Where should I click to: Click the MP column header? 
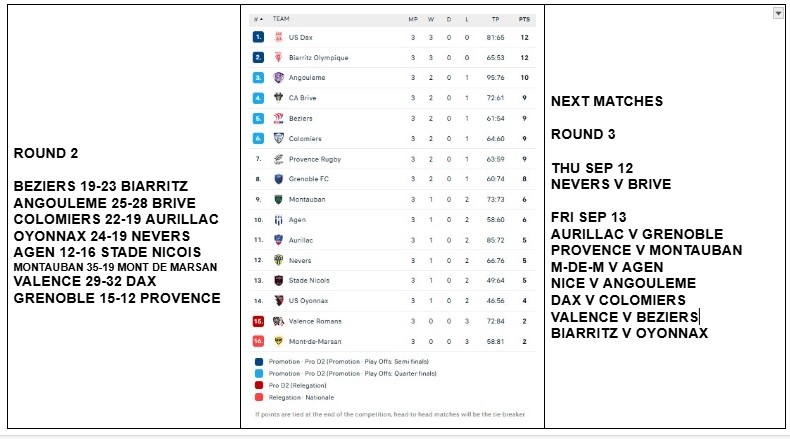pos(412,18)
